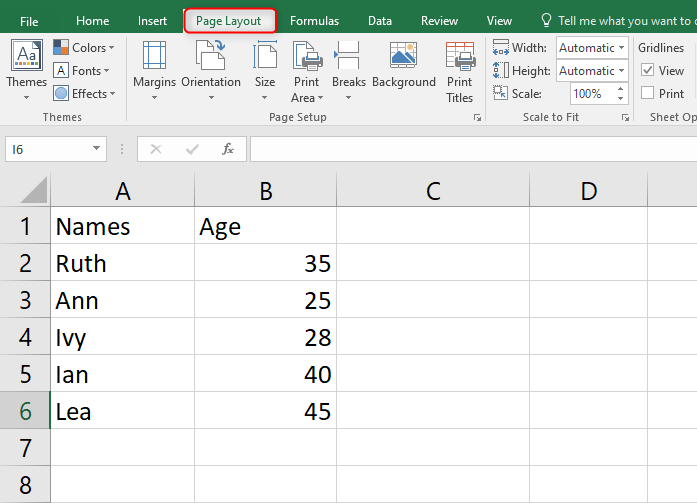Select the cell containing Ivy
The image size is (697, 503).
(123, 336)
